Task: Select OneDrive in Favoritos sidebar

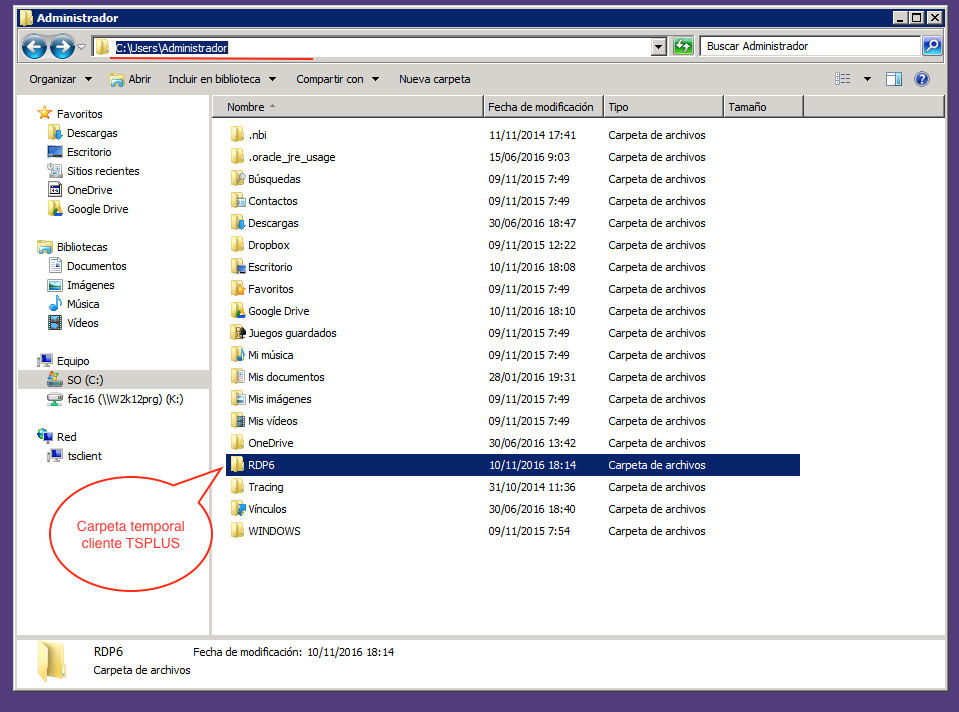Action: point(89,190)
